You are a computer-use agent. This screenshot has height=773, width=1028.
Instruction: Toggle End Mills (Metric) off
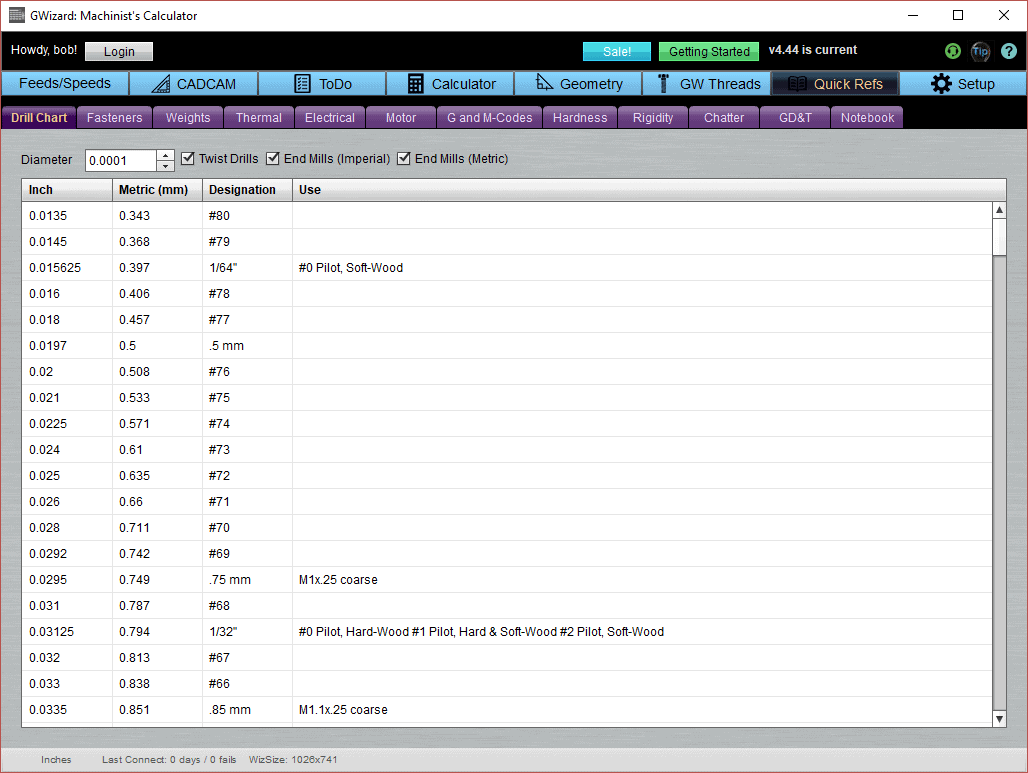(404, 158)
